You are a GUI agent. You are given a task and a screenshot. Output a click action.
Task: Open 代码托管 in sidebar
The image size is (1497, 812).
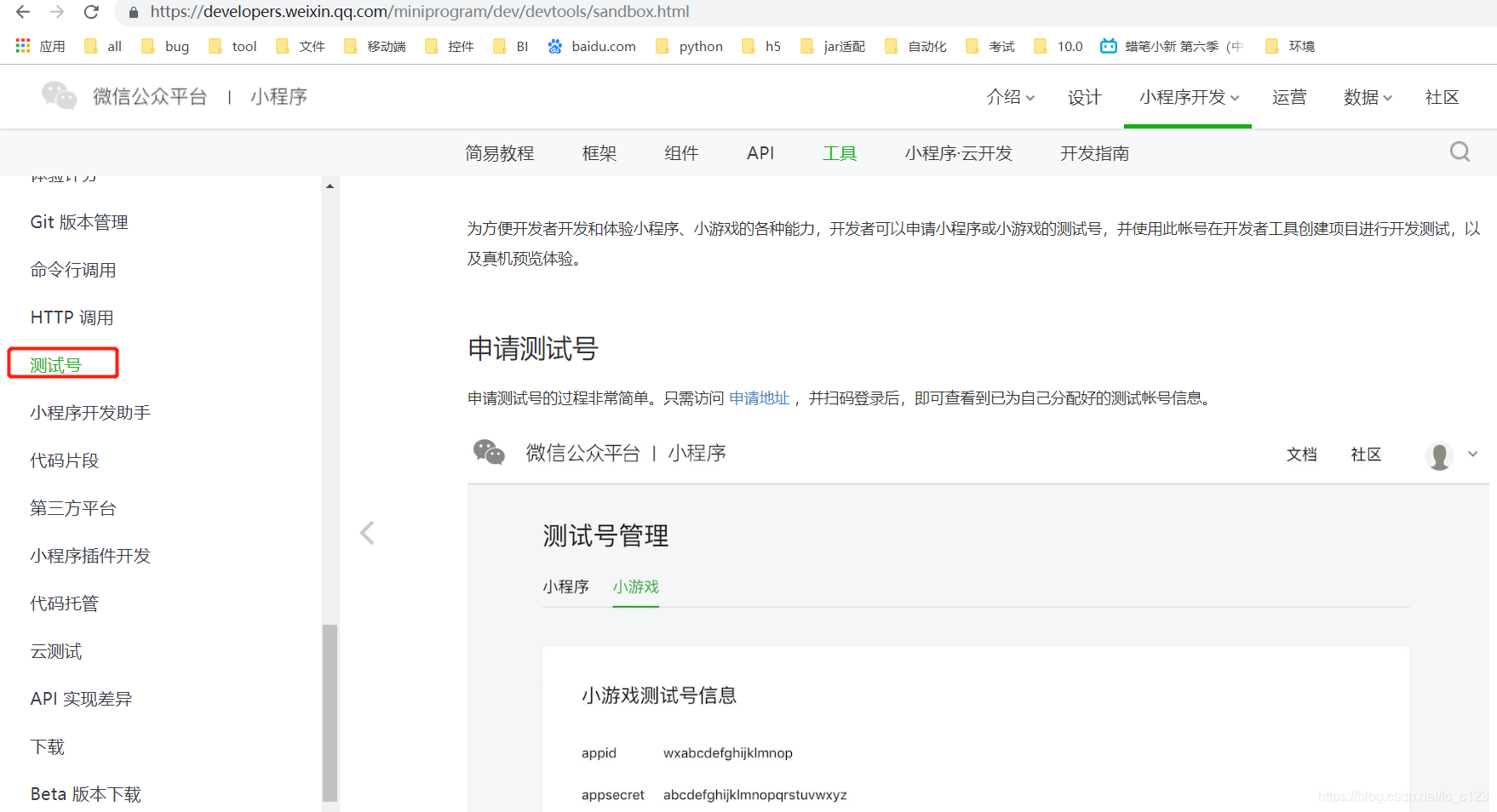[65, 603]
